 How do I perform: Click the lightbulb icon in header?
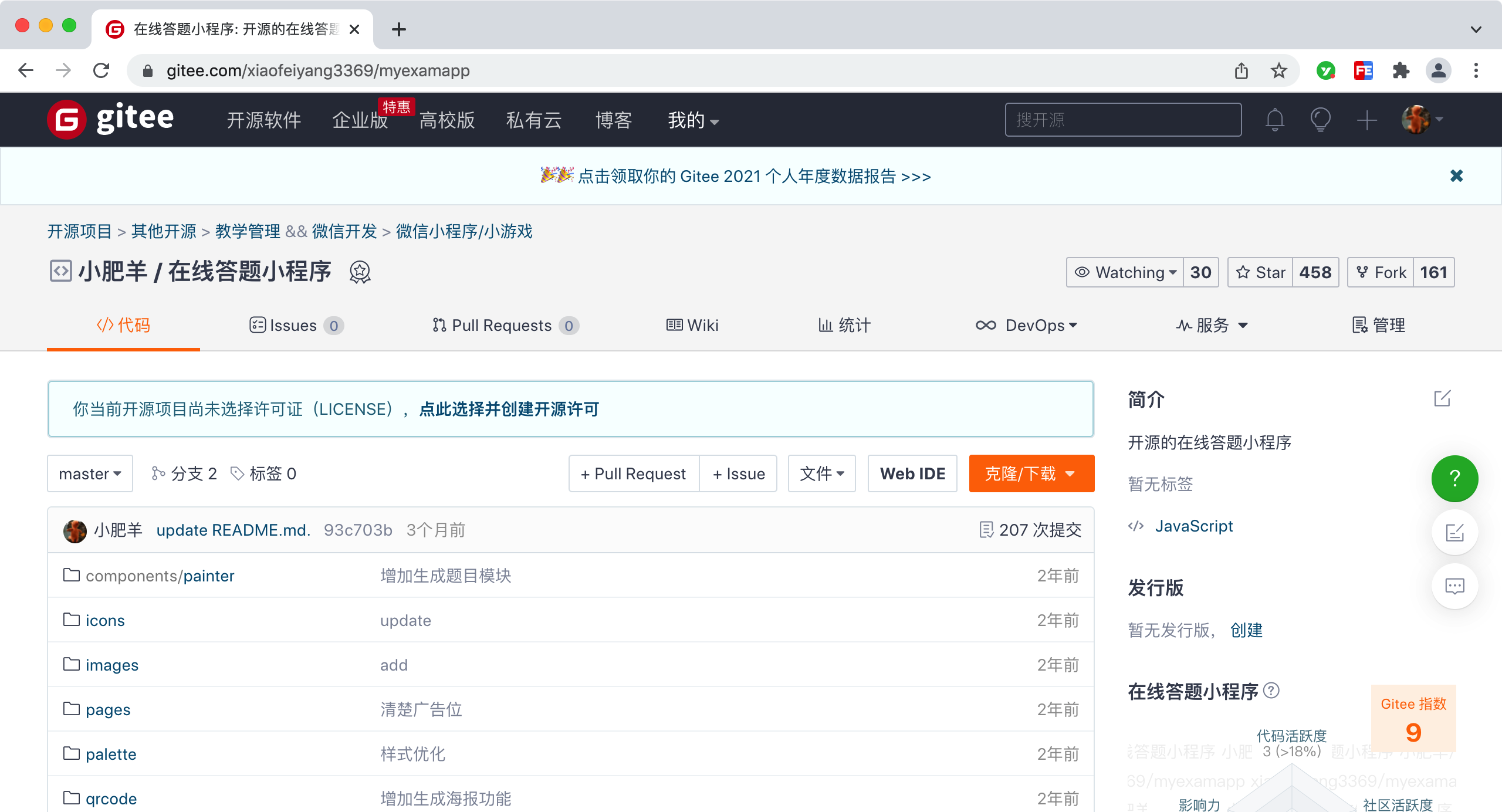[x=1320, y=120]
